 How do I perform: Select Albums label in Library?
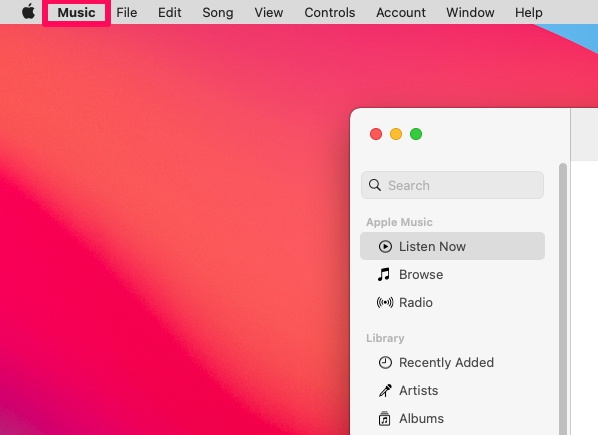[x=421, y=419]
